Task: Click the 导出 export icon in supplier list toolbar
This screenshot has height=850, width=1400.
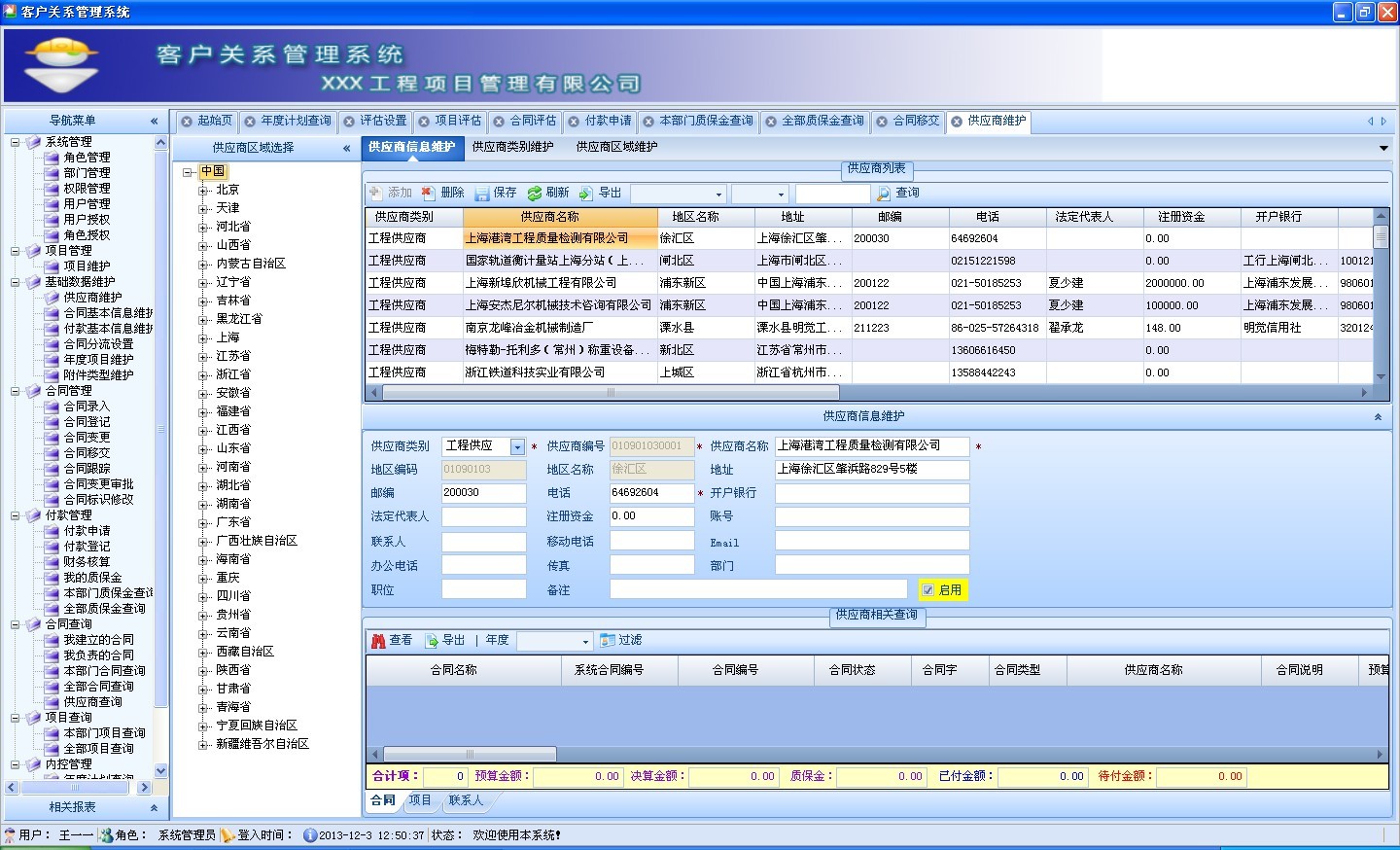Action: (586, 194)
